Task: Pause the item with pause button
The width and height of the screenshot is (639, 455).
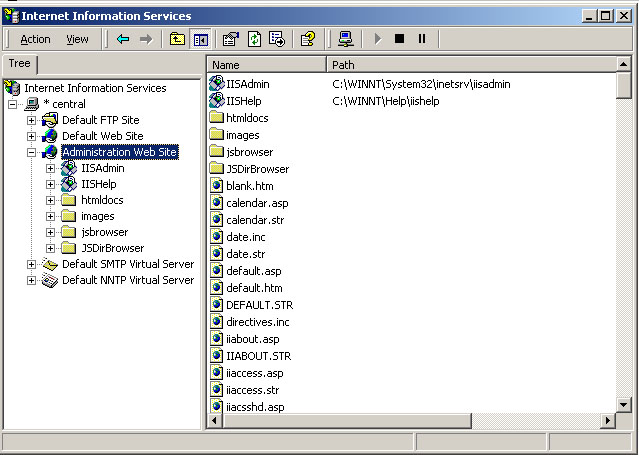Action: (422, 39)
